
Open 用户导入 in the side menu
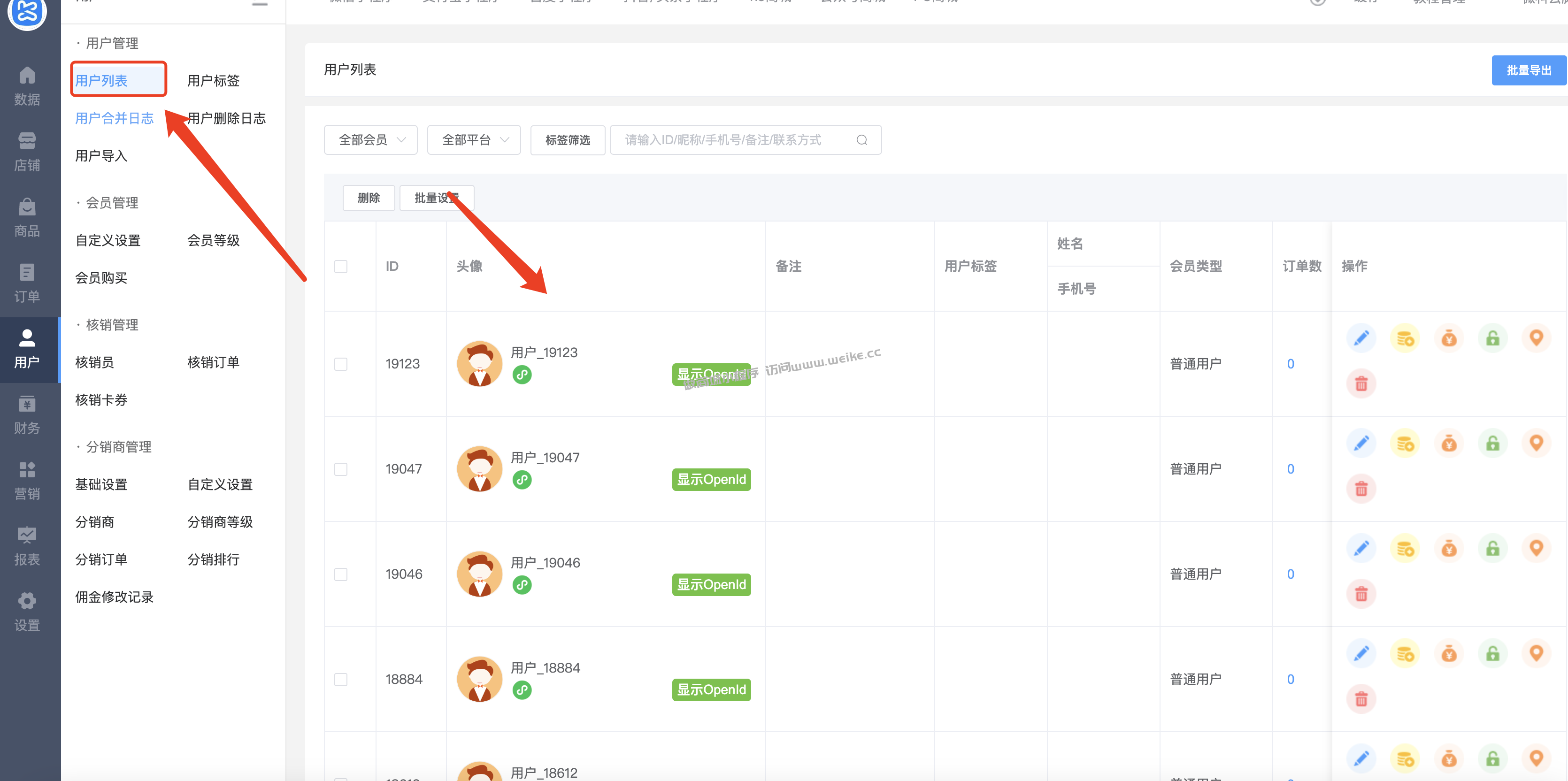101,156
